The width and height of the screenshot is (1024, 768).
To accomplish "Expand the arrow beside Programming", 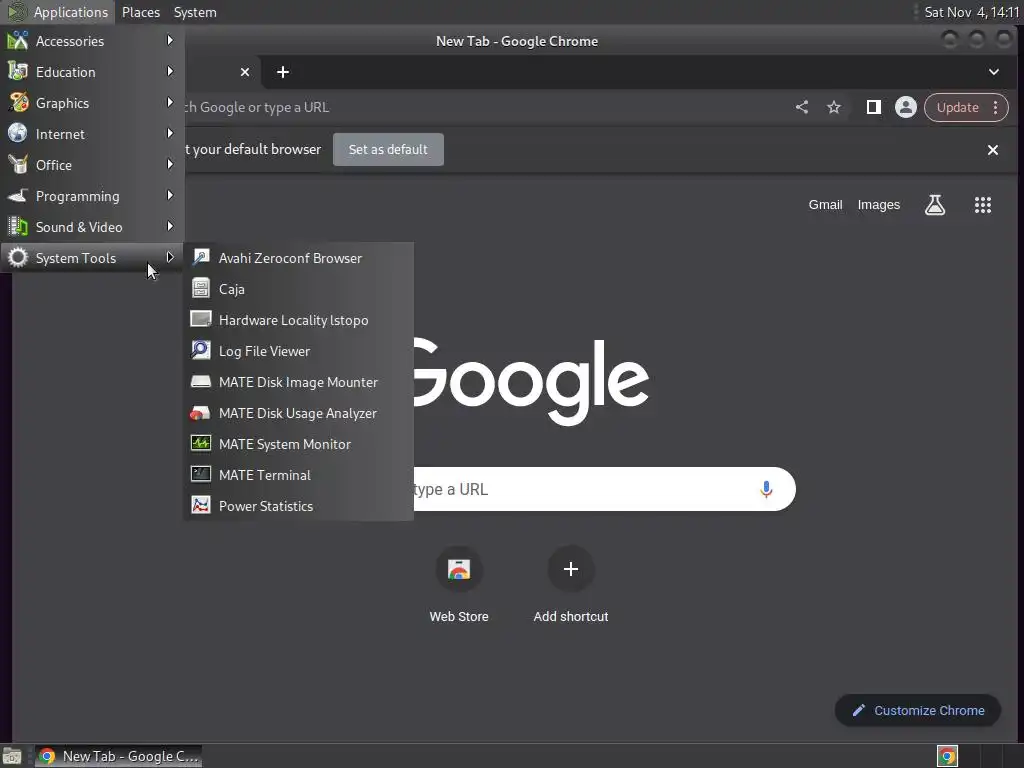I will [x=170, y=195].
